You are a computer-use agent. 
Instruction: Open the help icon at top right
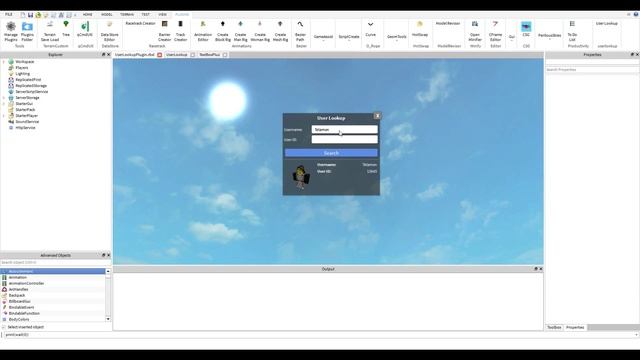(x=636, y=15)
